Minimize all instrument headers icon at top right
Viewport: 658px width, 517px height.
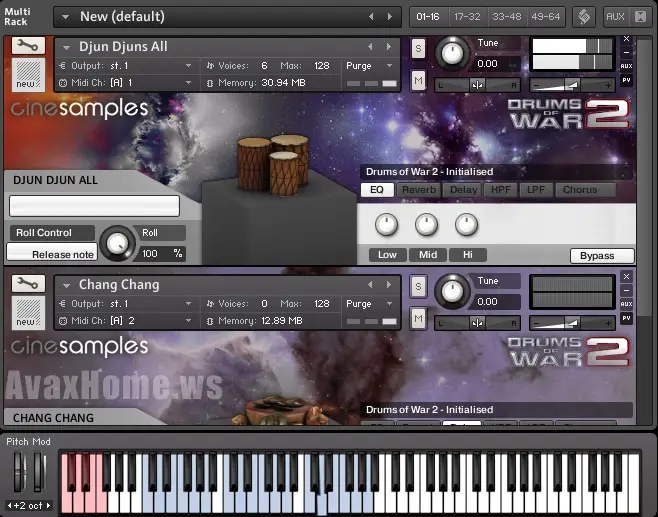(x=641, y=17)
